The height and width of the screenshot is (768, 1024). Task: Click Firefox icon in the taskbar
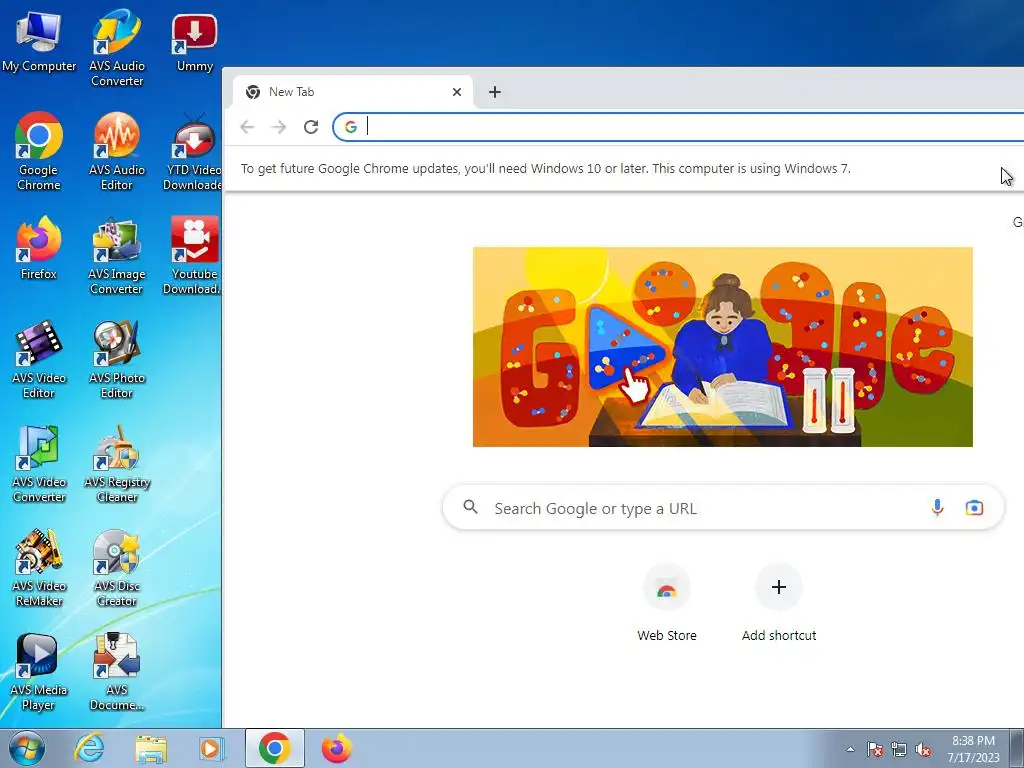pyautogui.click(x=336, y=748)
